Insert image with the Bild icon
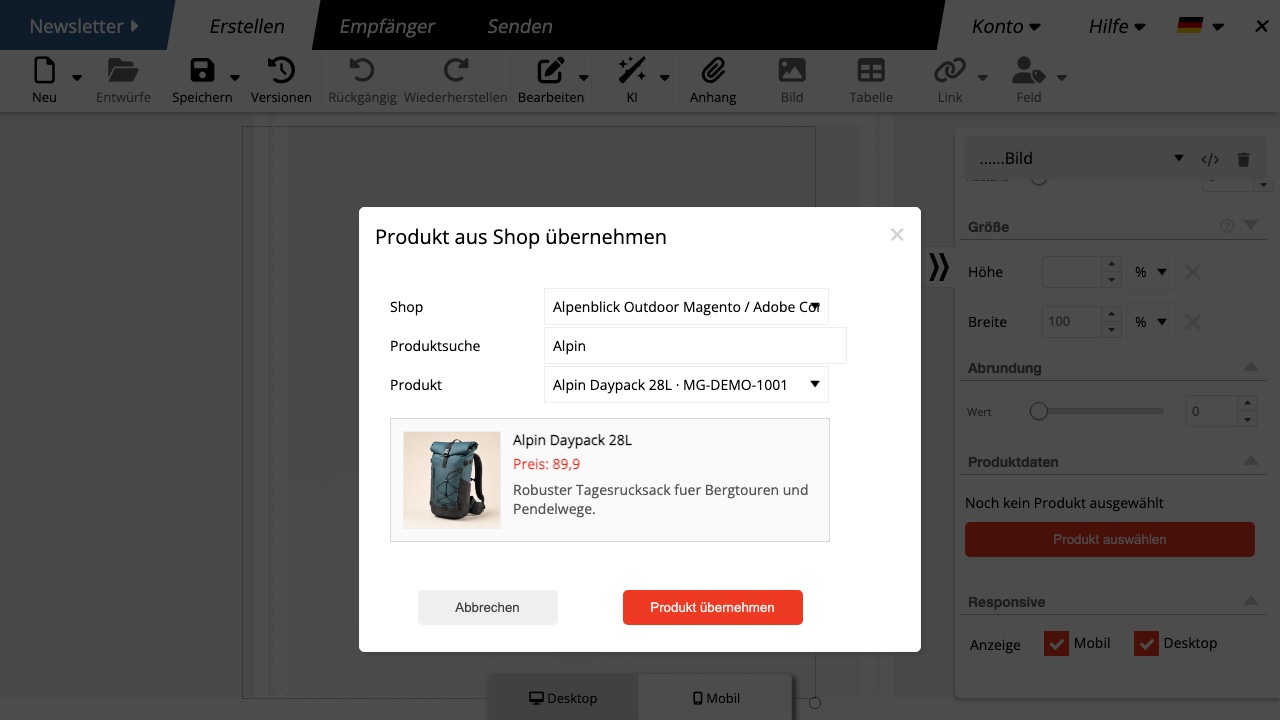Image resolution: width=1280 pixels, height=720 pixels. [792, 70]
